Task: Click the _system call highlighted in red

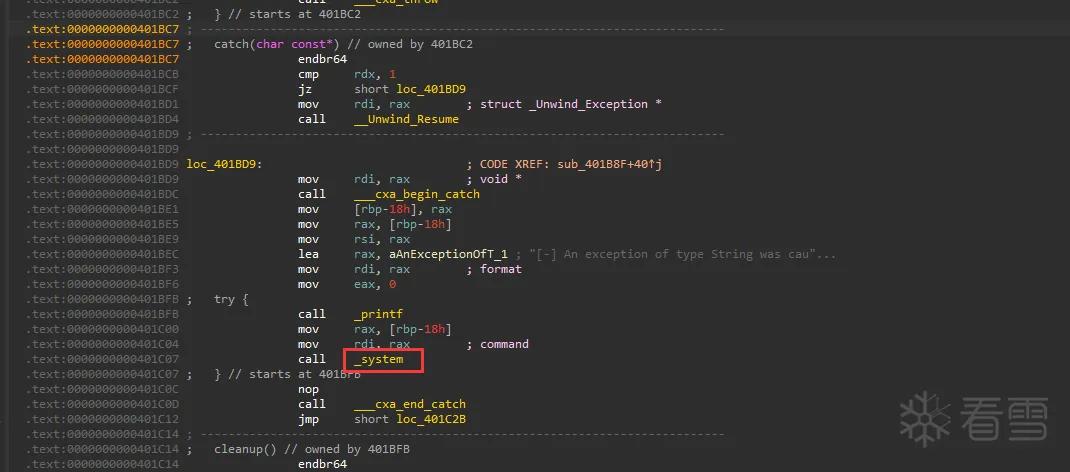Action: (x=379, y=359)
